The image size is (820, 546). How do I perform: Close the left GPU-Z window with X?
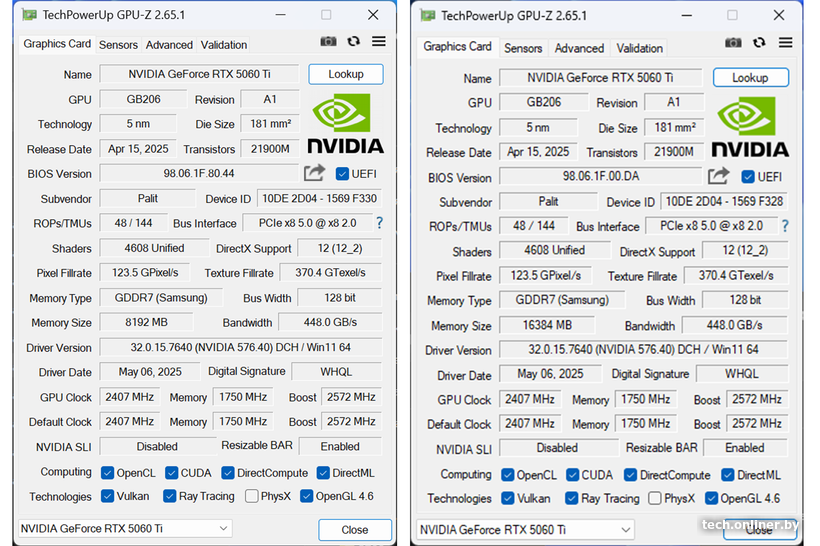[x=373, y=15]
